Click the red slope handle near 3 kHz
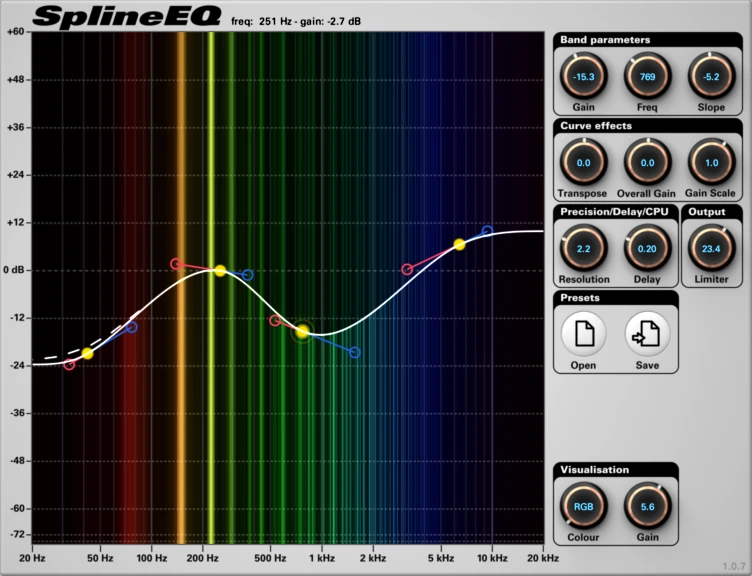The height and width of the screenshot is (576, 752). tap(407, 269)
